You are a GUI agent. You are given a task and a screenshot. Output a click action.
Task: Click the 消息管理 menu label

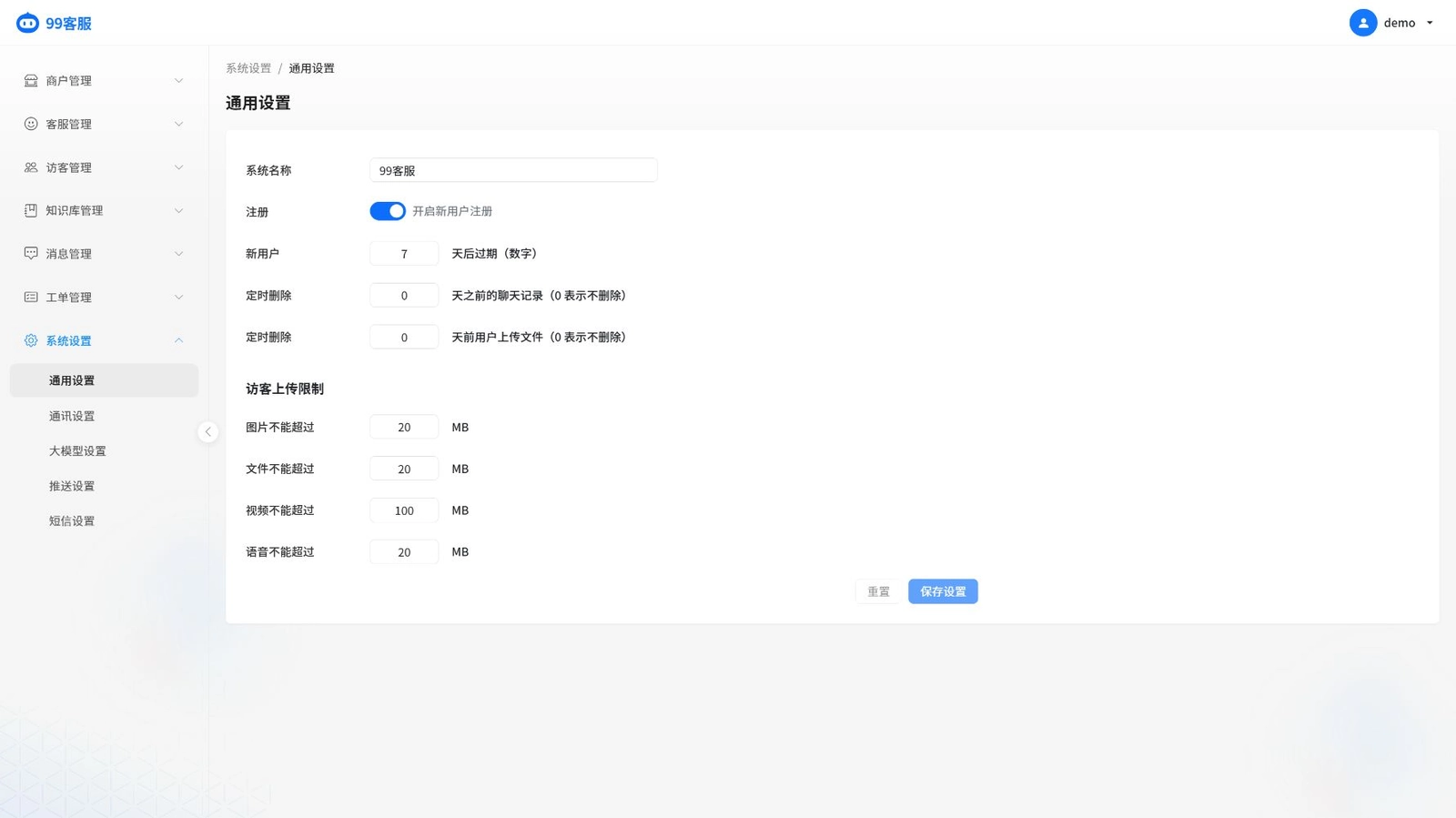click(x=69, y=254)
